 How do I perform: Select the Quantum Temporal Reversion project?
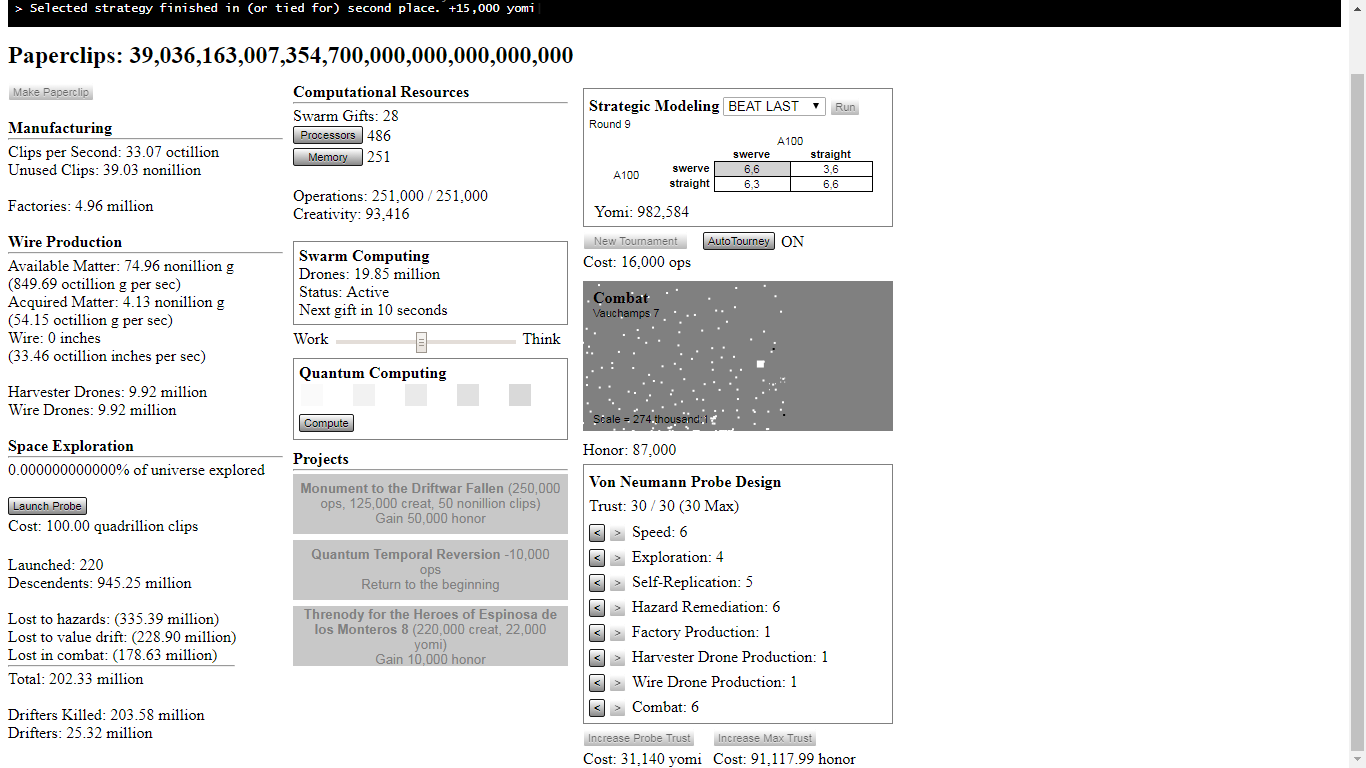(x=430, y=570)
